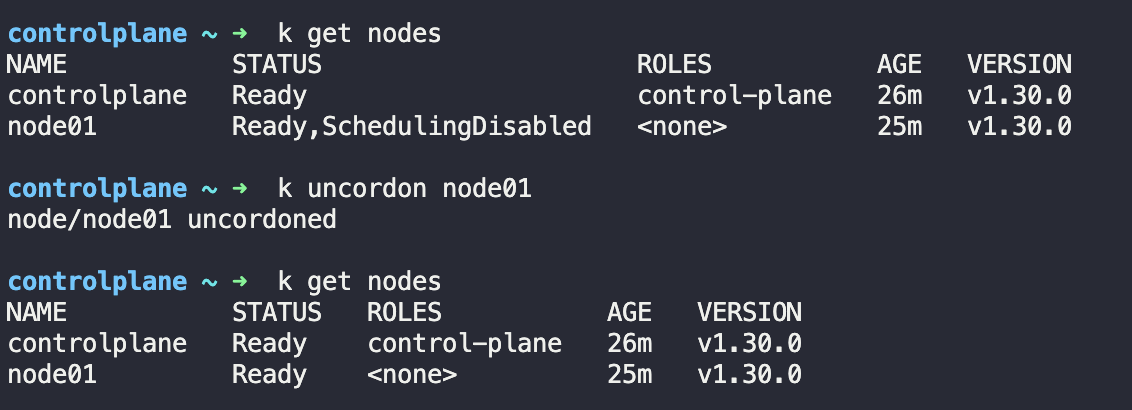Screen dimensions: 1132x410
Task: Click the ROLES header in first table
Action: coord(674,65)
